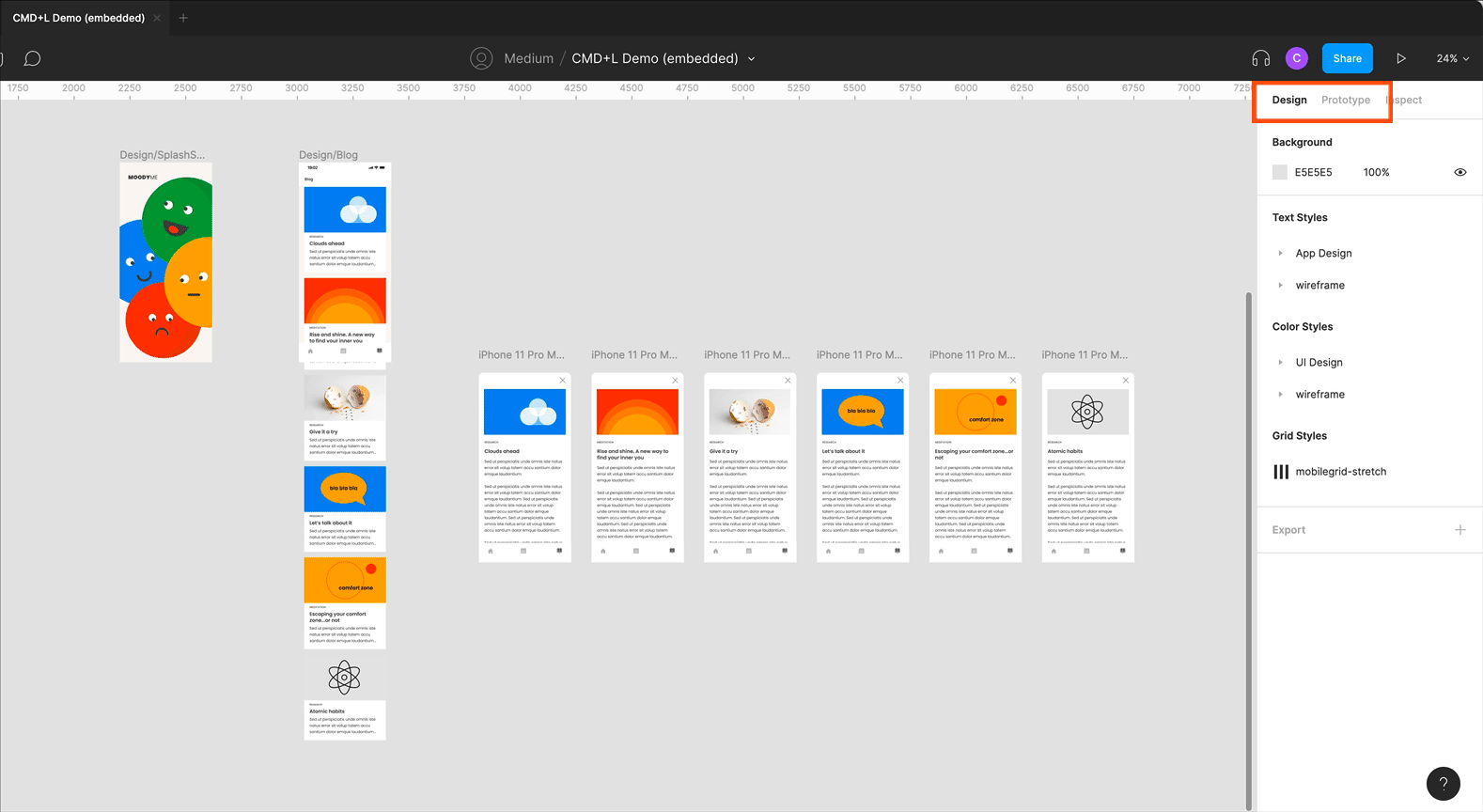Click the blue Share button
Screen dimensions: 1483x812
1347,58
